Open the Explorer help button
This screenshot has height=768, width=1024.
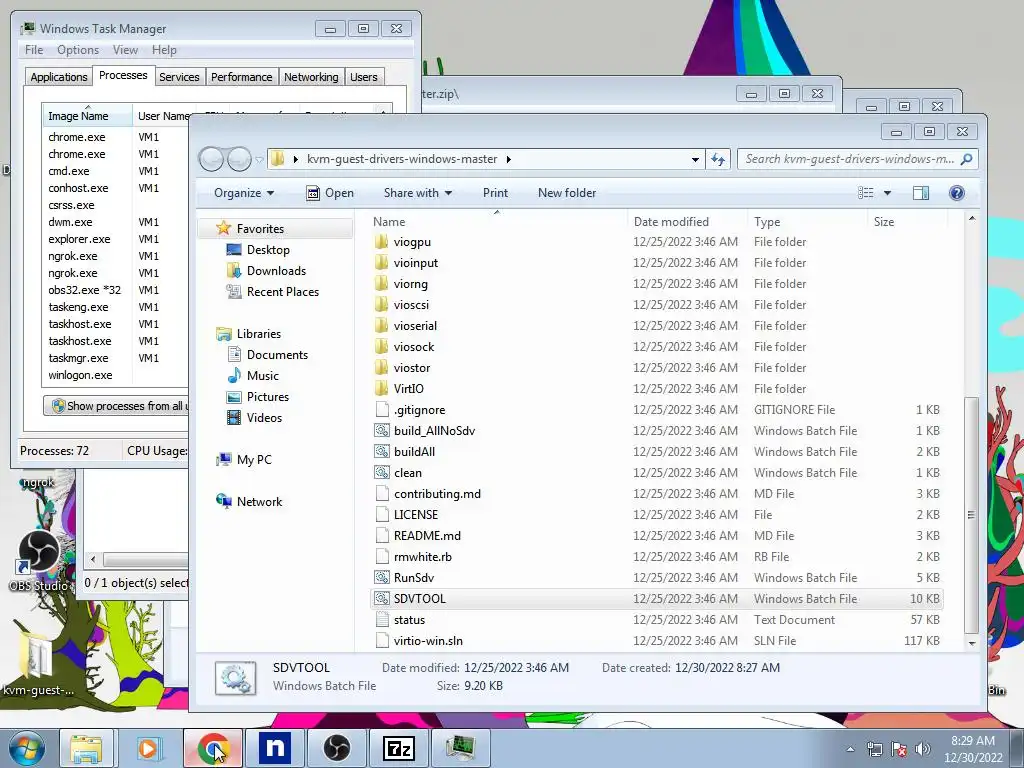957,193
